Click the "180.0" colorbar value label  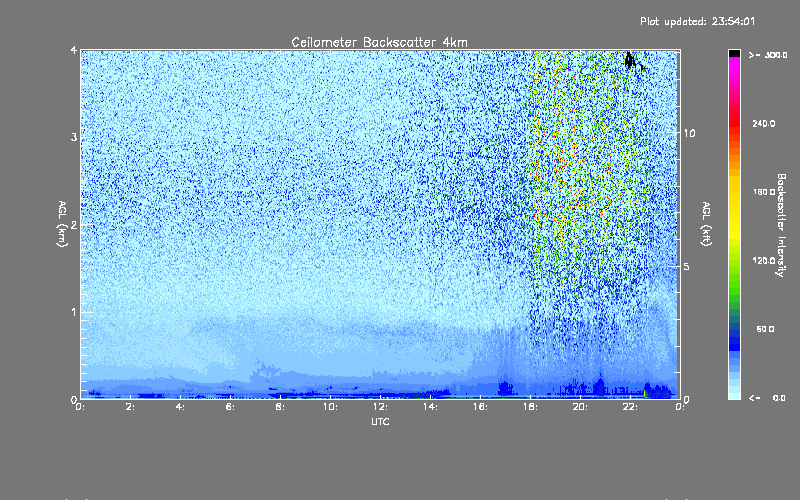click(x=764, y=192)
